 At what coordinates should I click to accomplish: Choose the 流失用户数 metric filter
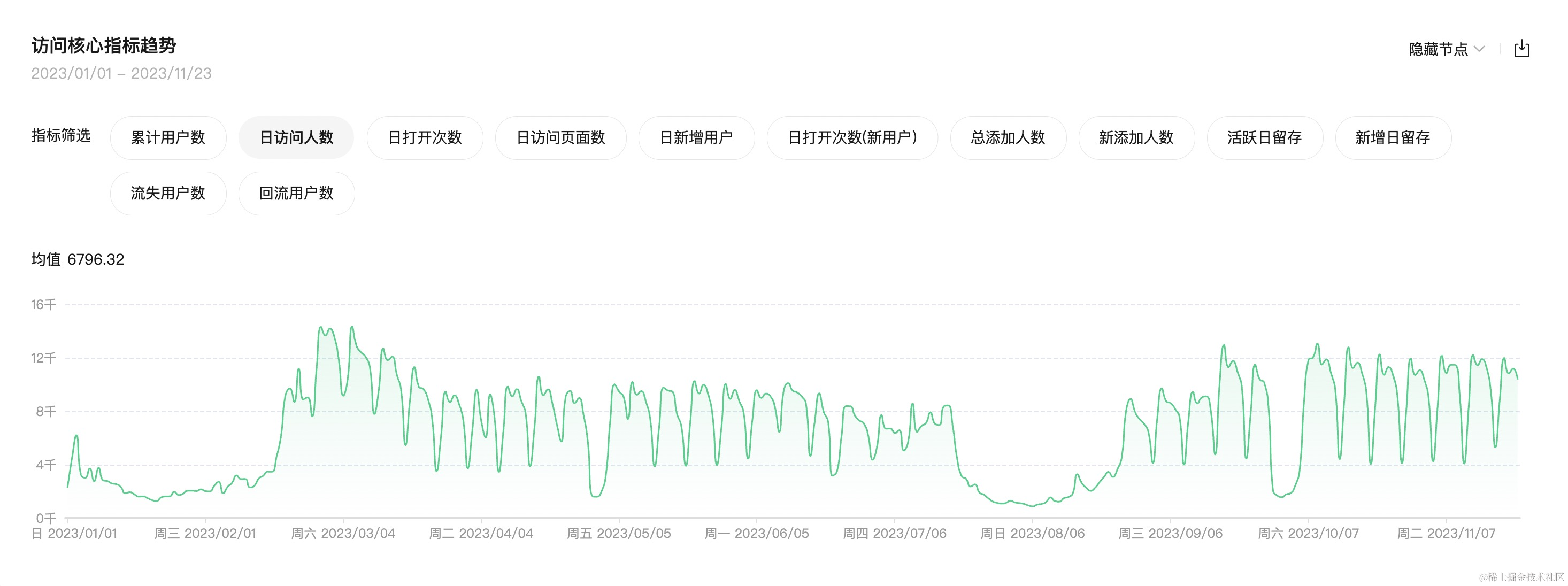point(168,194)
